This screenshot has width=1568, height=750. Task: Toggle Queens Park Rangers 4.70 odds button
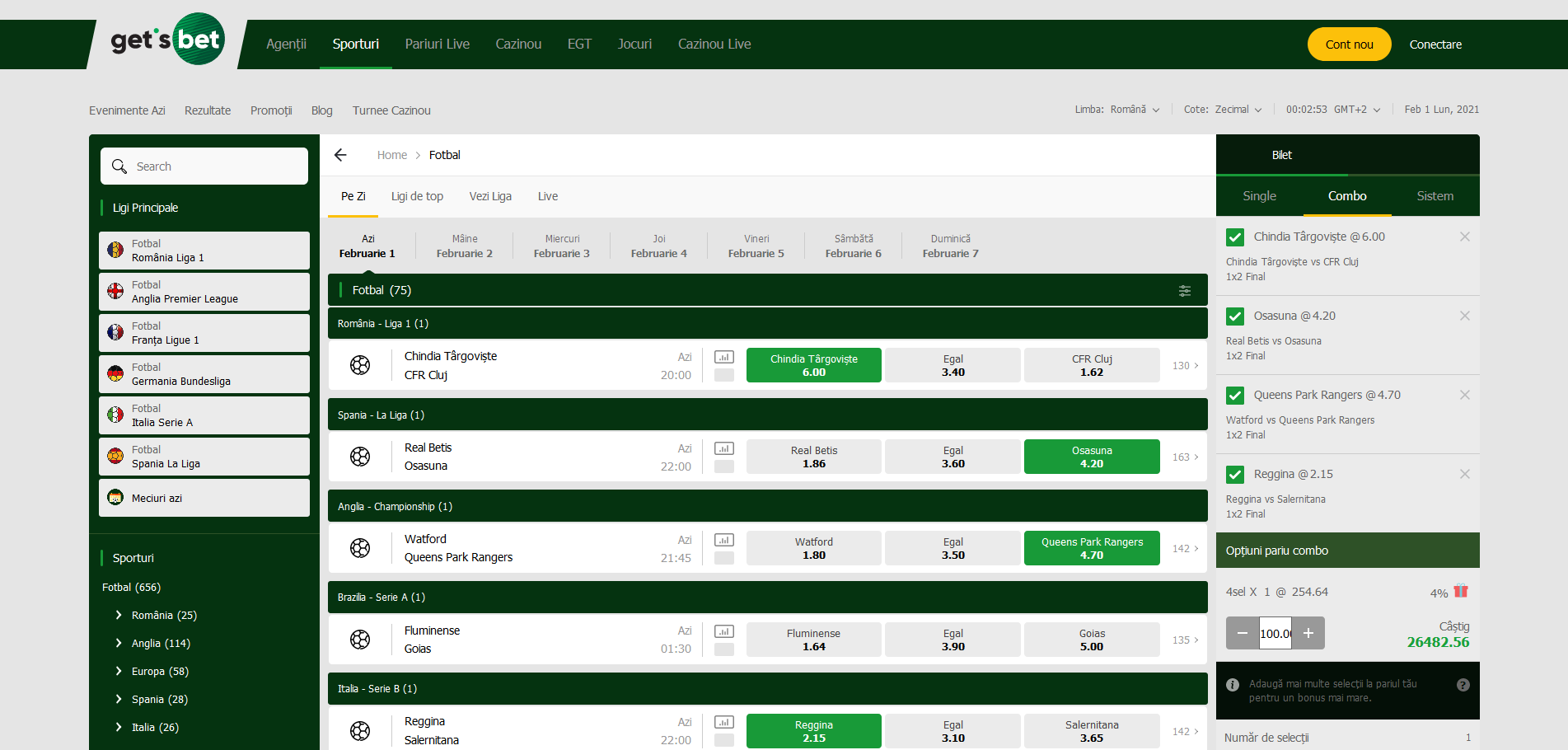click(1092, 548)
